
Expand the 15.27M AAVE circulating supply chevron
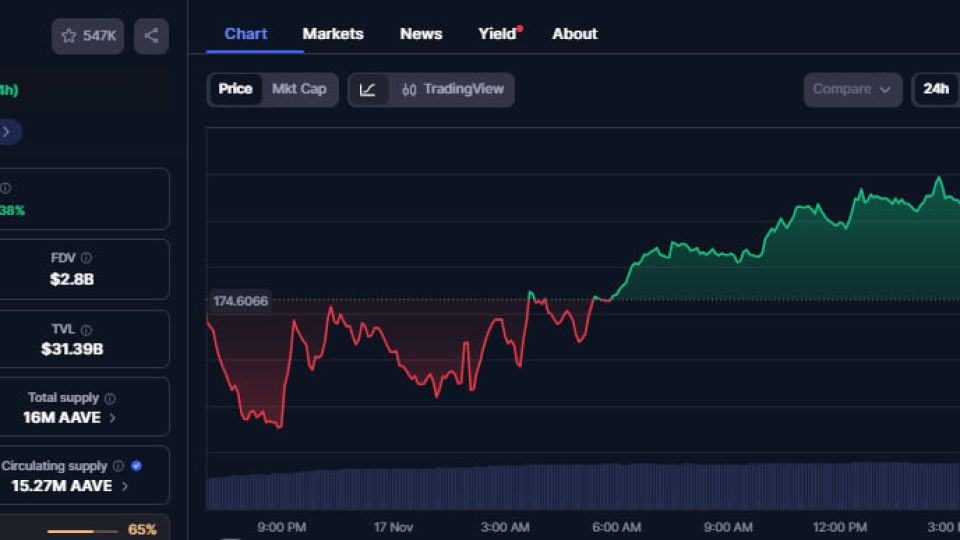[x=125, y=486]
